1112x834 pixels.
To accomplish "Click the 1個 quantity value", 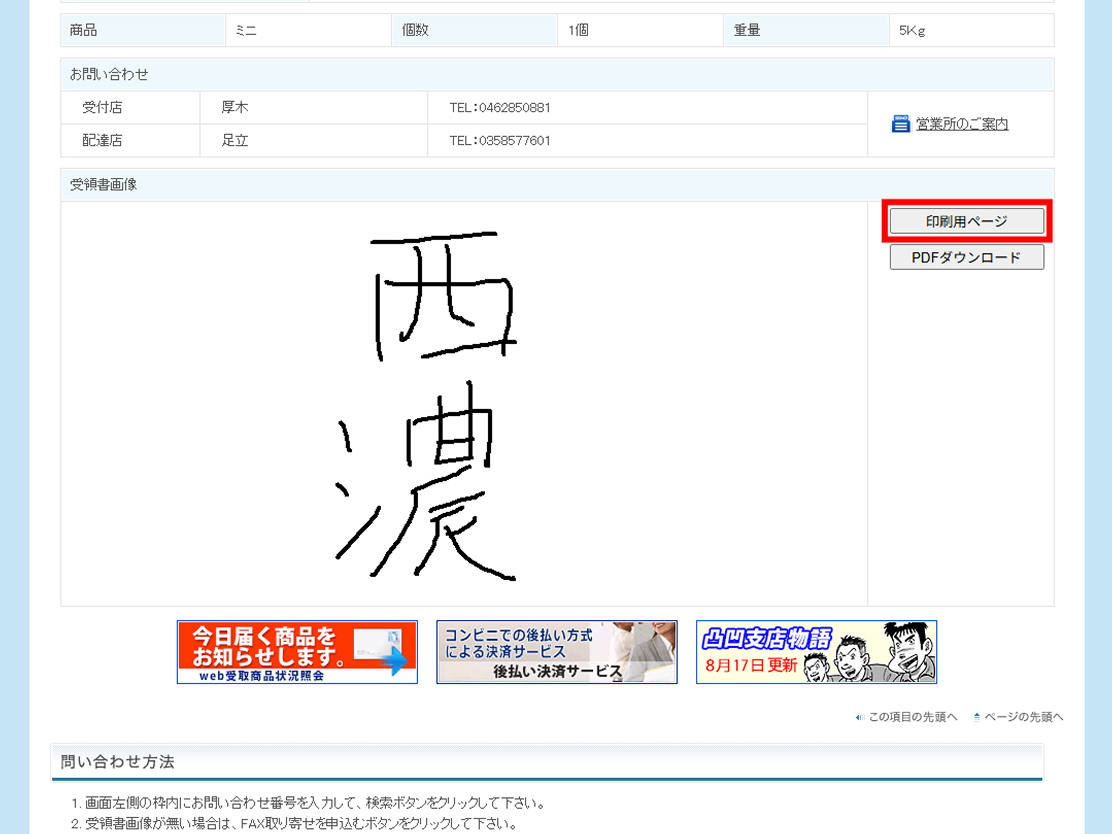I will coord(578,30).
